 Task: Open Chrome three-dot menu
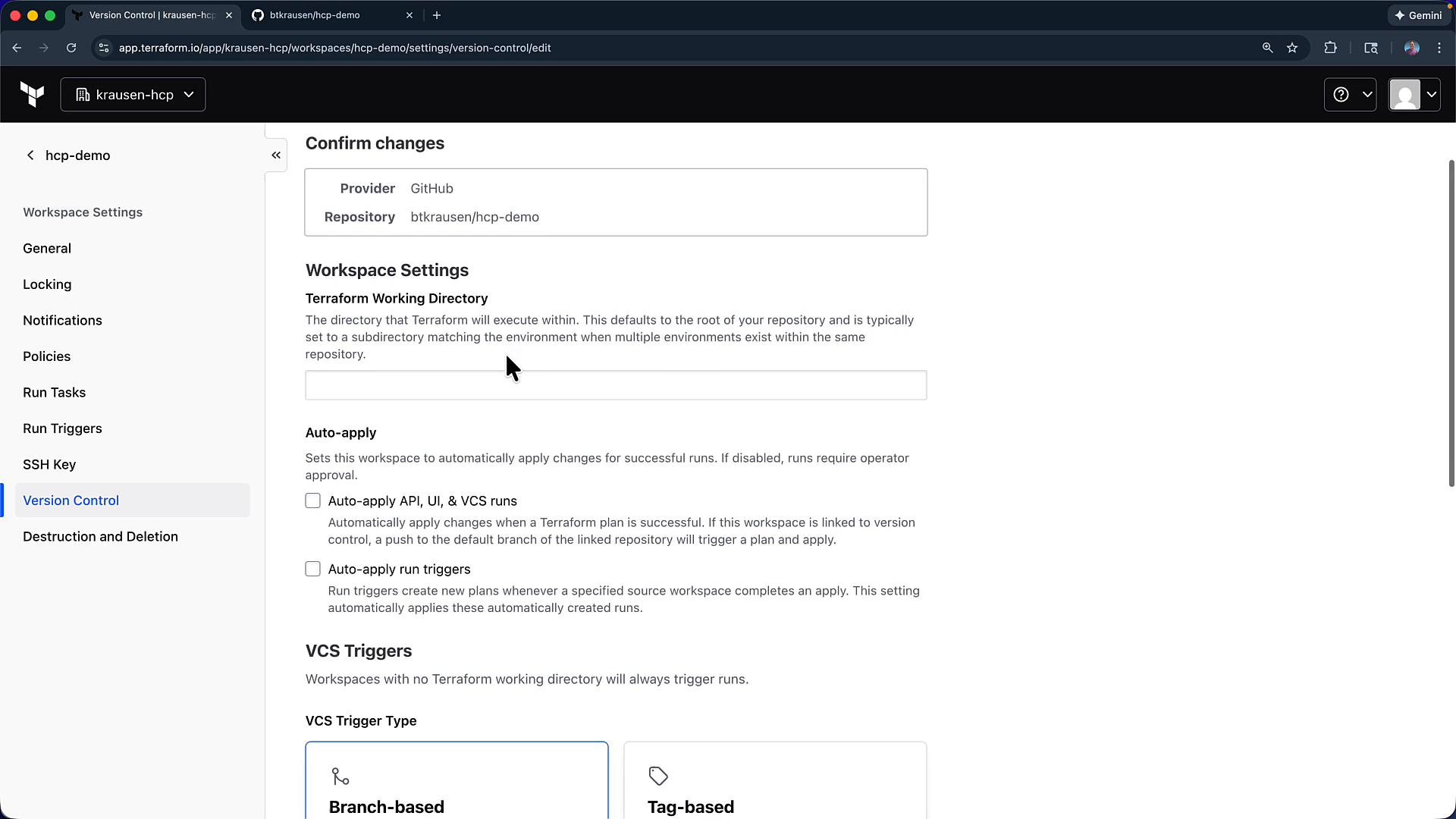(1439, 48)
